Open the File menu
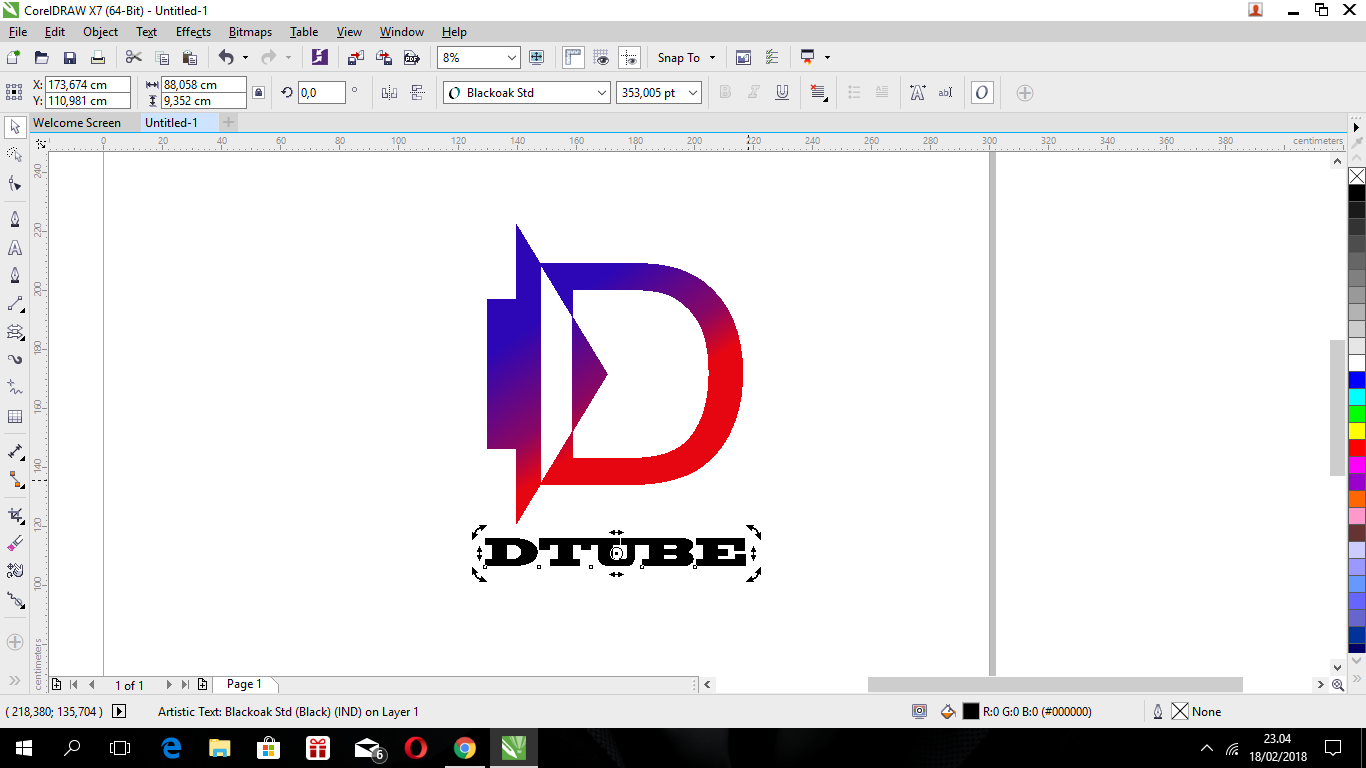Screen dimensions: 1366x768 pos(18,32)
